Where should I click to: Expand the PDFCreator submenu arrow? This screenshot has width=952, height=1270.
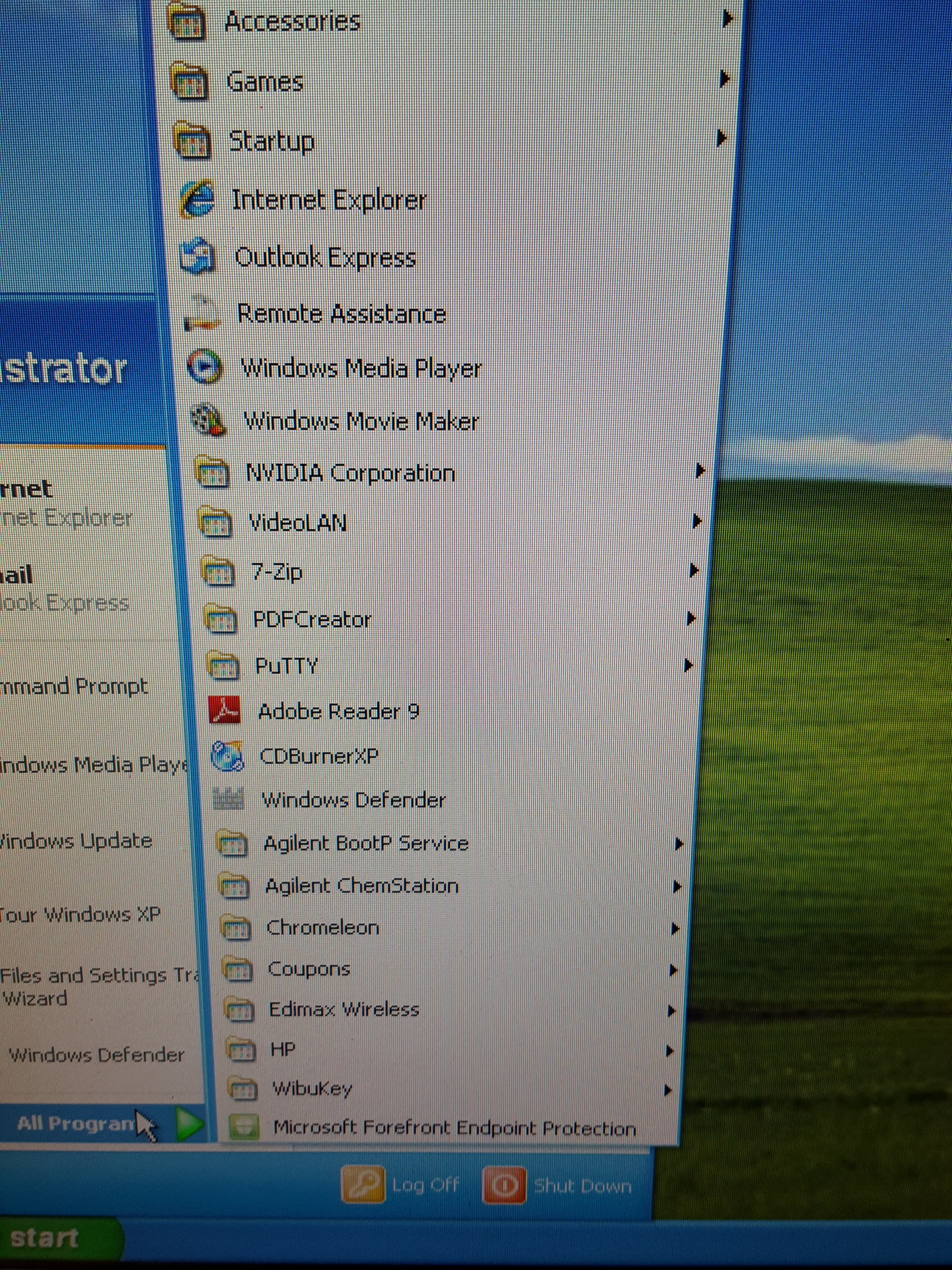(x=691, y=618)
